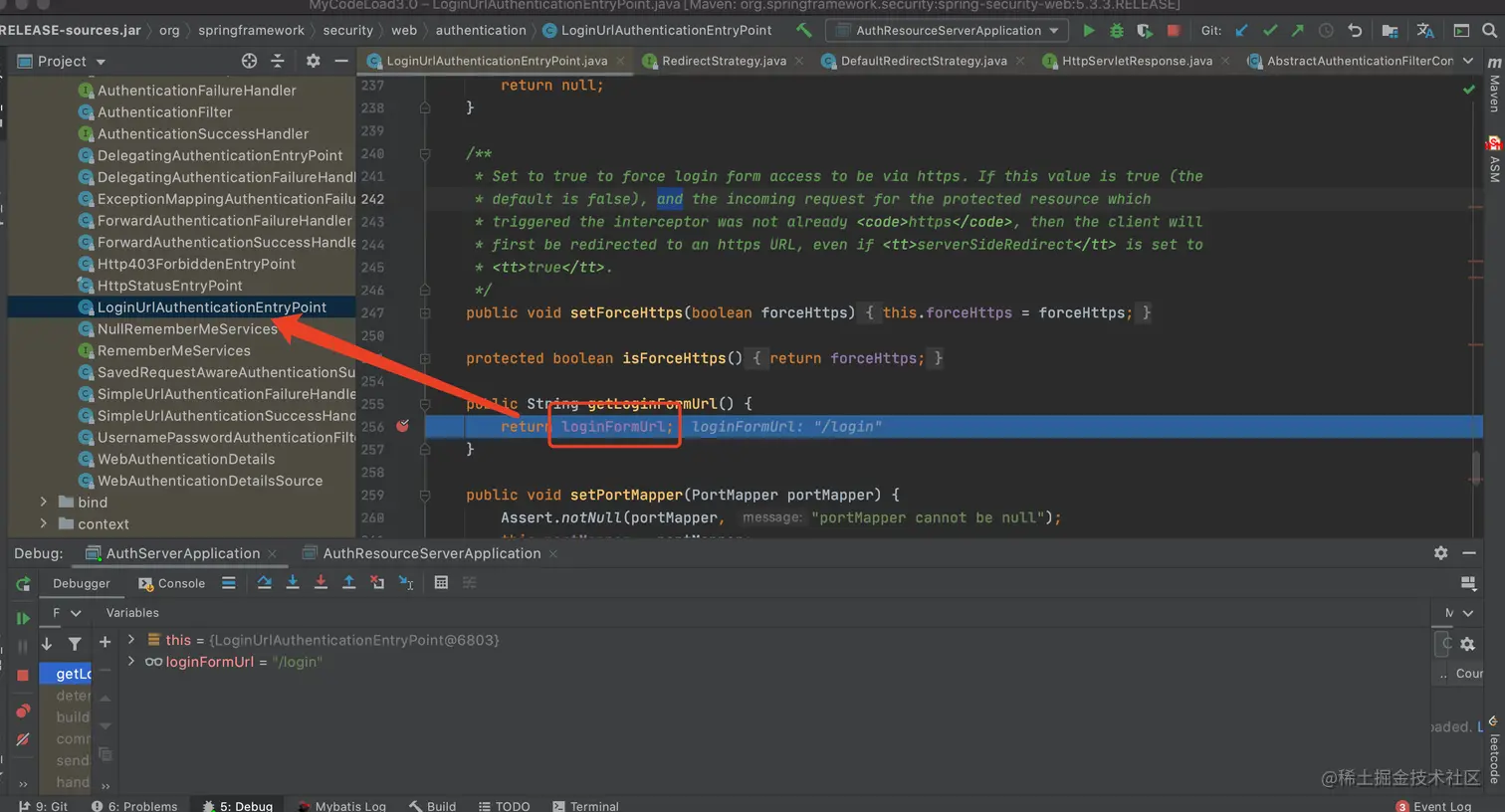1505x812 pixels.
Task: Open AuthResourceServerApplication debug tab
Action: (431, 553)
